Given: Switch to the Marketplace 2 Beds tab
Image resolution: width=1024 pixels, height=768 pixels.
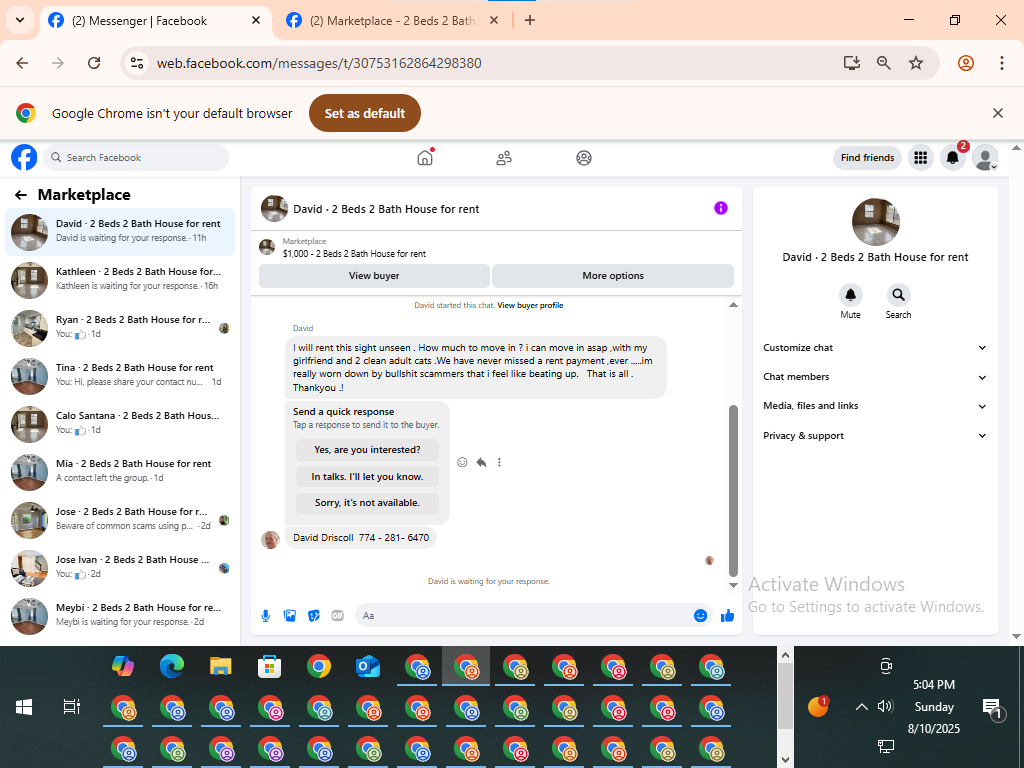Looking at the screenshot, I should [x=392, y=21].
